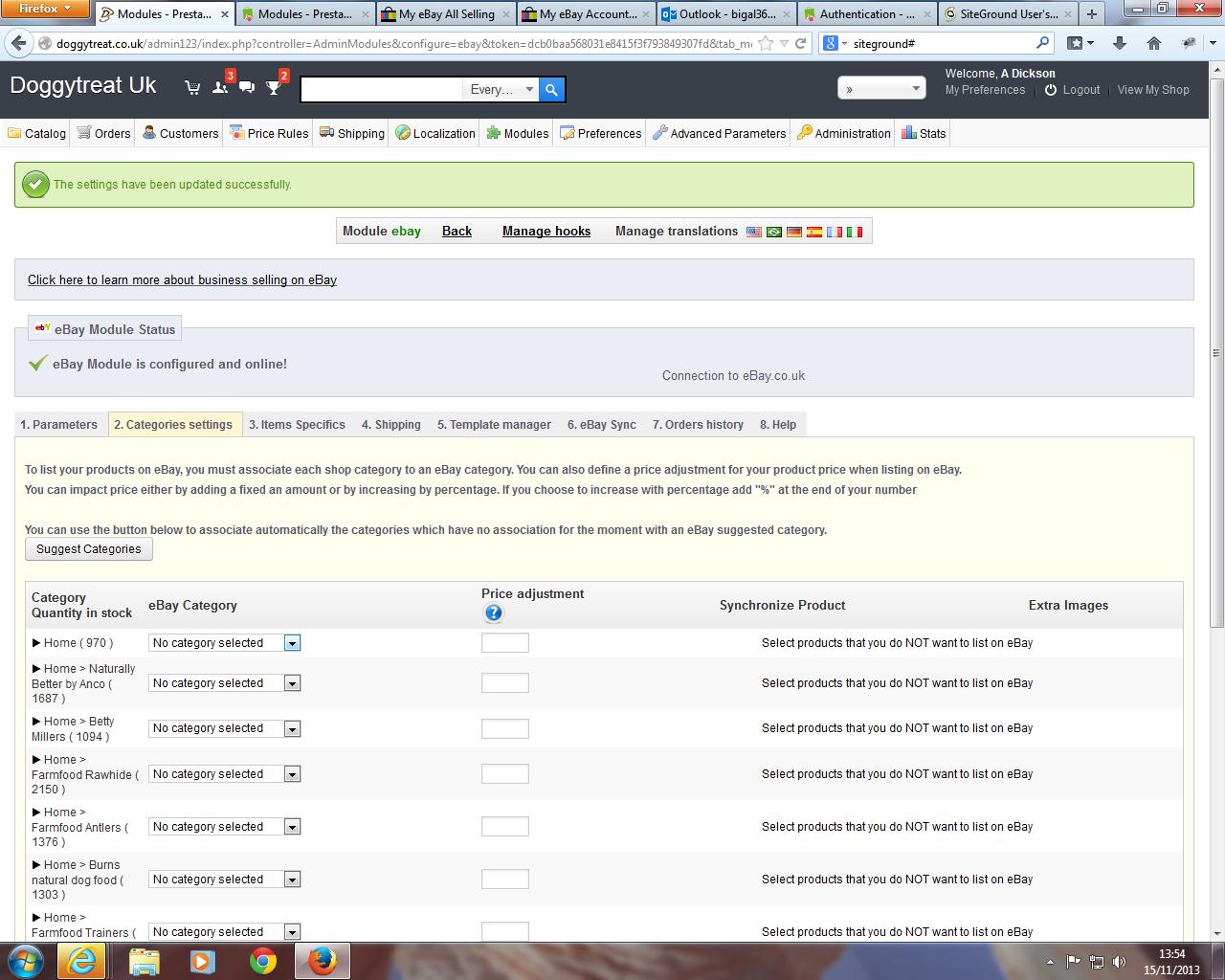Select the French flag translation
Image resolution: width=1225 pixels, height=980 pixels.
click(835, 232)
